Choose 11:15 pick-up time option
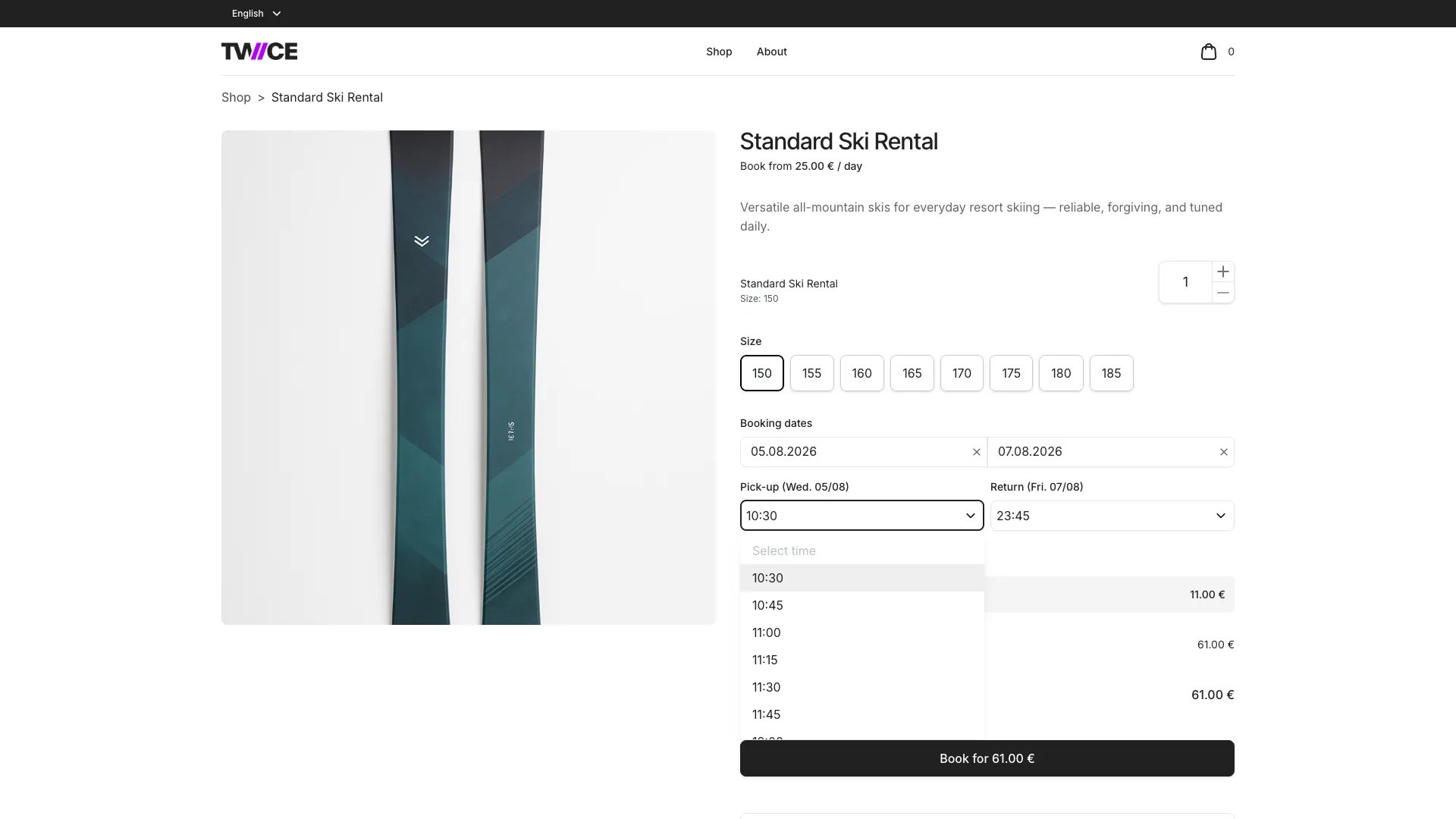The width and height of the screenshot is (1456, 819). (x=862, y=660)
